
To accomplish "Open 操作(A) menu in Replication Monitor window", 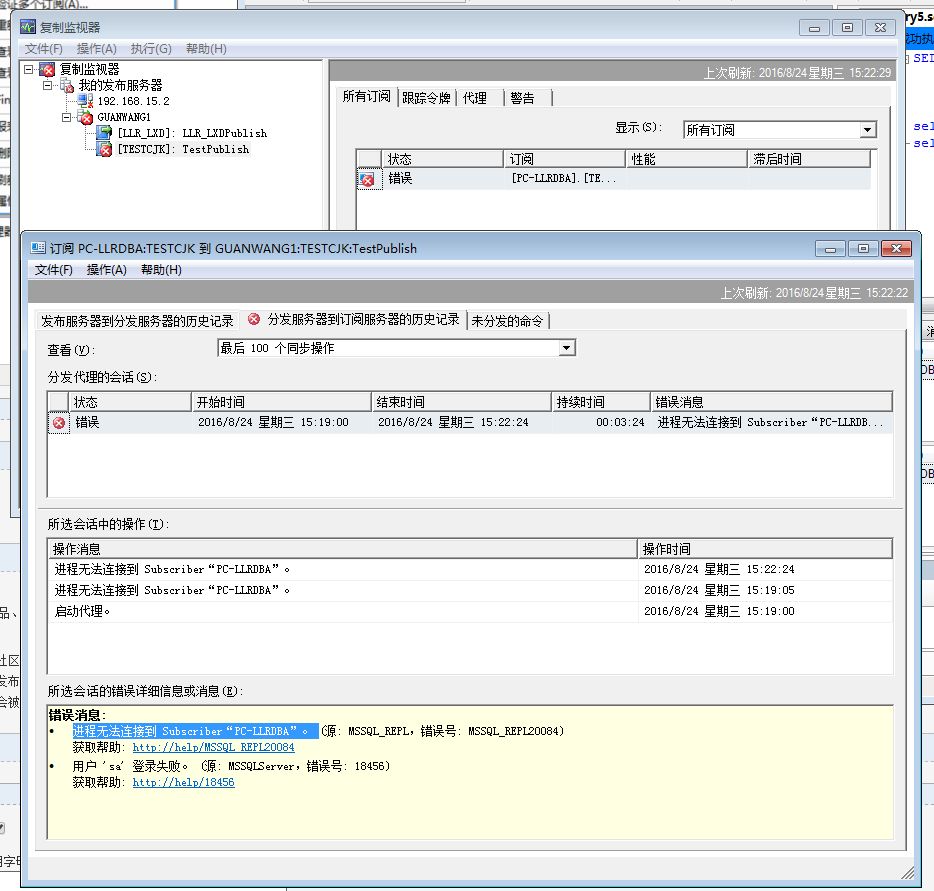I will click(x=96, y=49).
